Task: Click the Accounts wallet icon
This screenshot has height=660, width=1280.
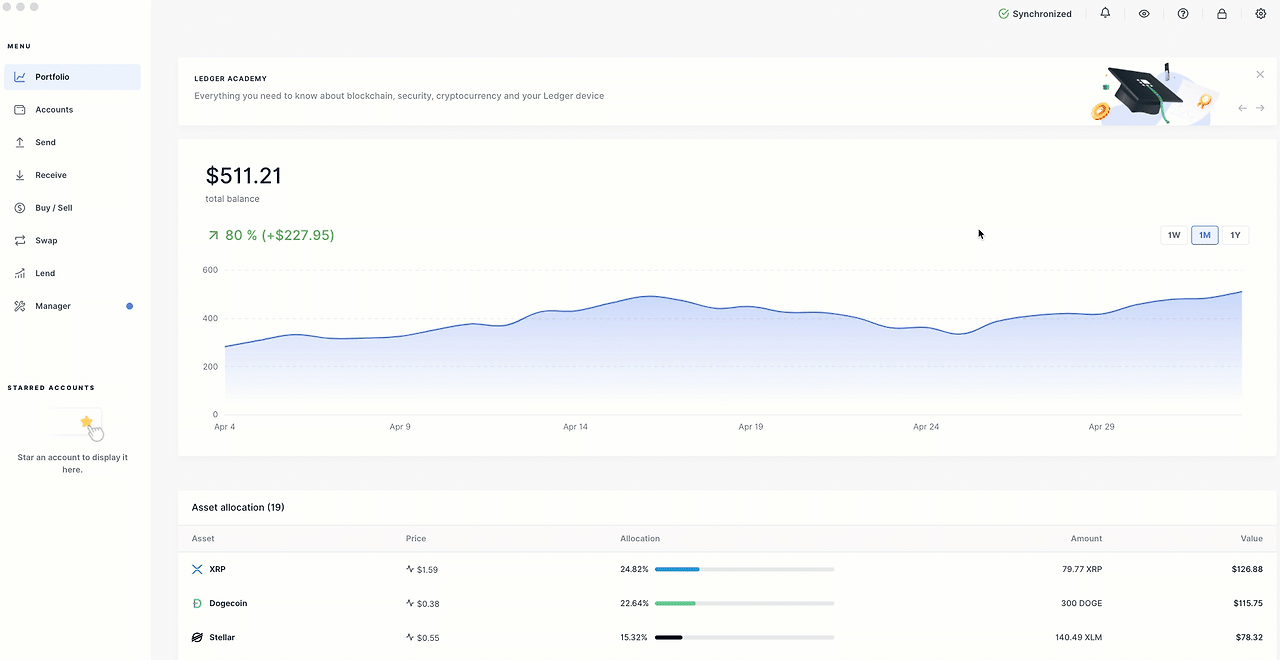Action: (19, 110)
